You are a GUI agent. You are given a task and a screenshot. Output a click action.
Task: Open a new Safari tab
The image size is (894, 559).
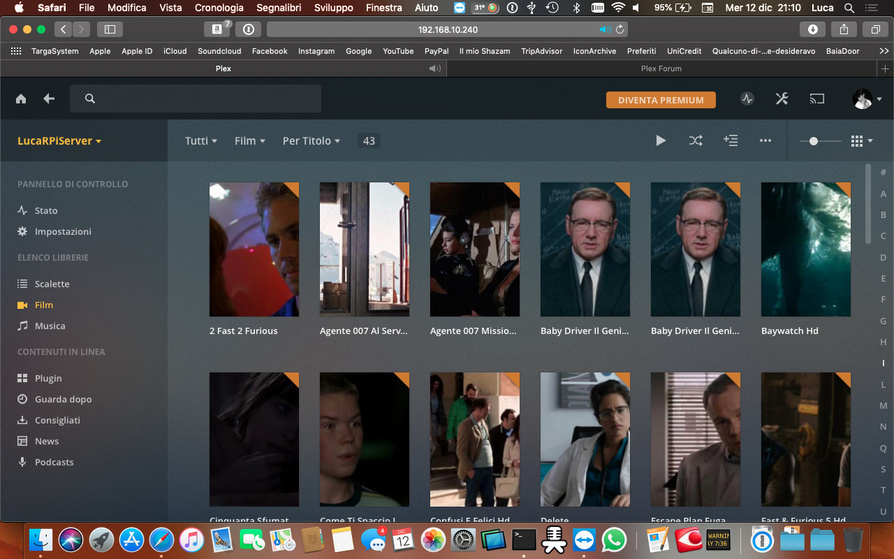pyautogui.click(x=885, y=68)
